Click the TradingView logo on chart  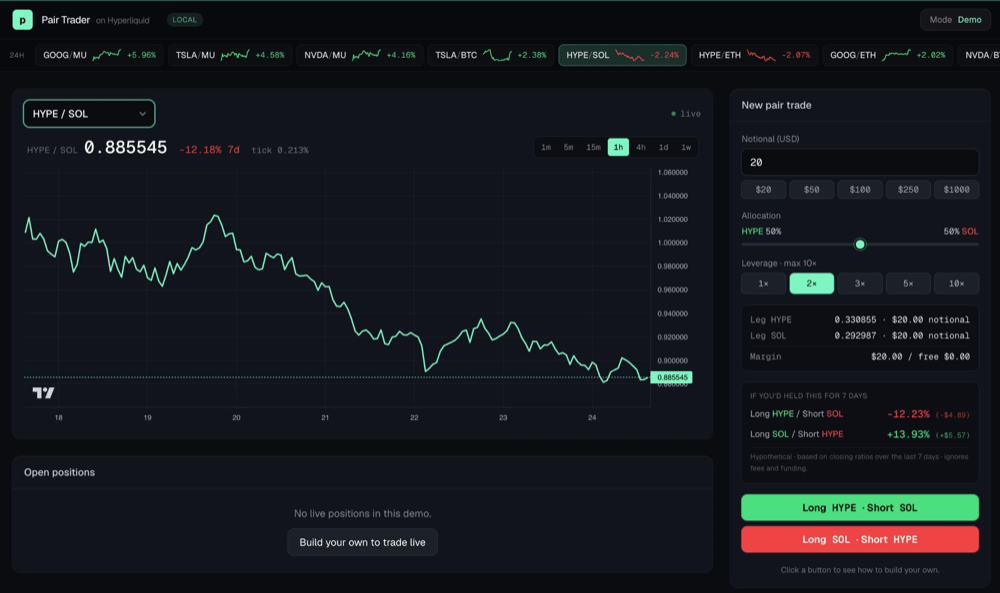point(43,393)
